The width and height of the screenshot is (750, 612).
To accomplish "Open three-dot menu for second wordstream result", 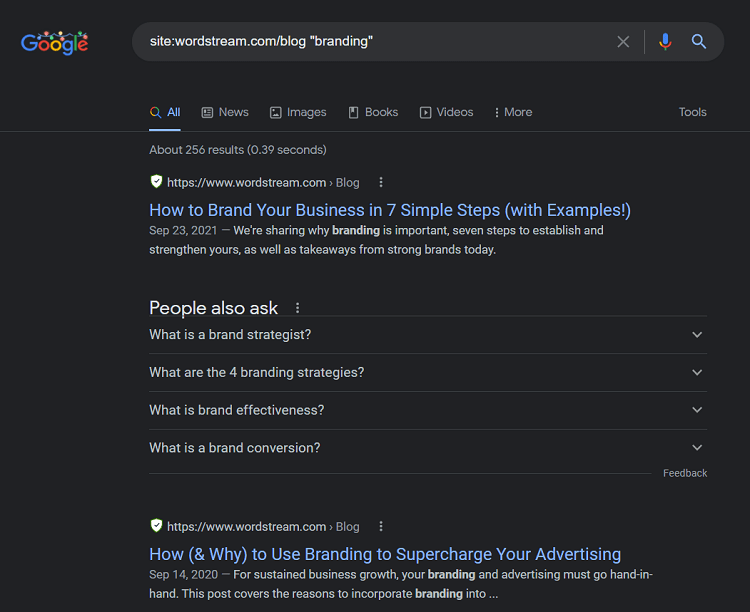I will point(381,526).
